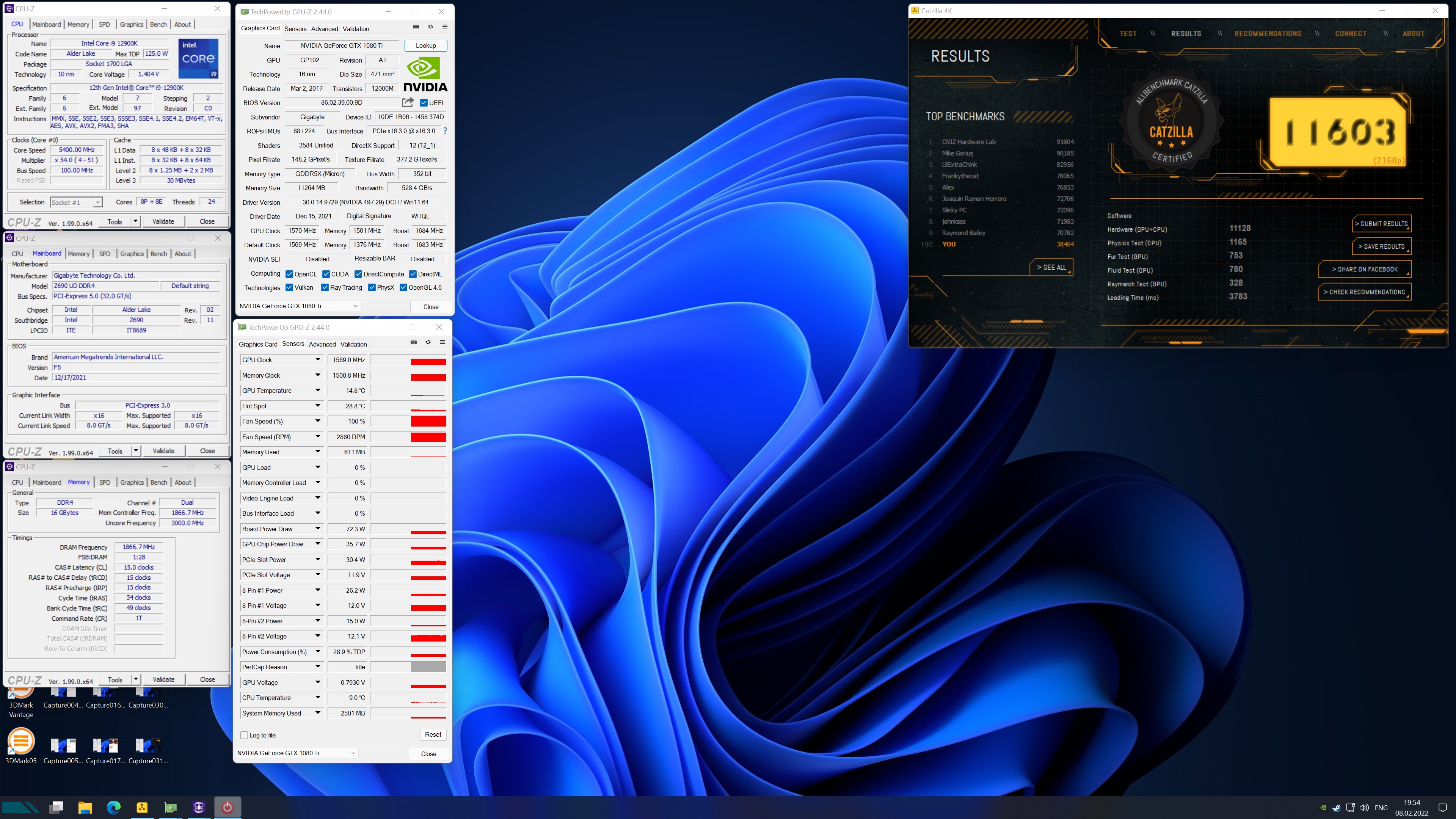Toggle the DirectCompute checkbox
Screen dimensions: 1456x819
358,274
